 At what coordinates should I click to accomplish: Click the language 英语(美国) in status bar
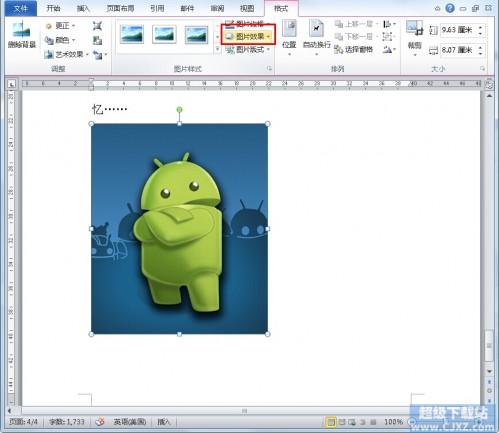pos(130,422)
